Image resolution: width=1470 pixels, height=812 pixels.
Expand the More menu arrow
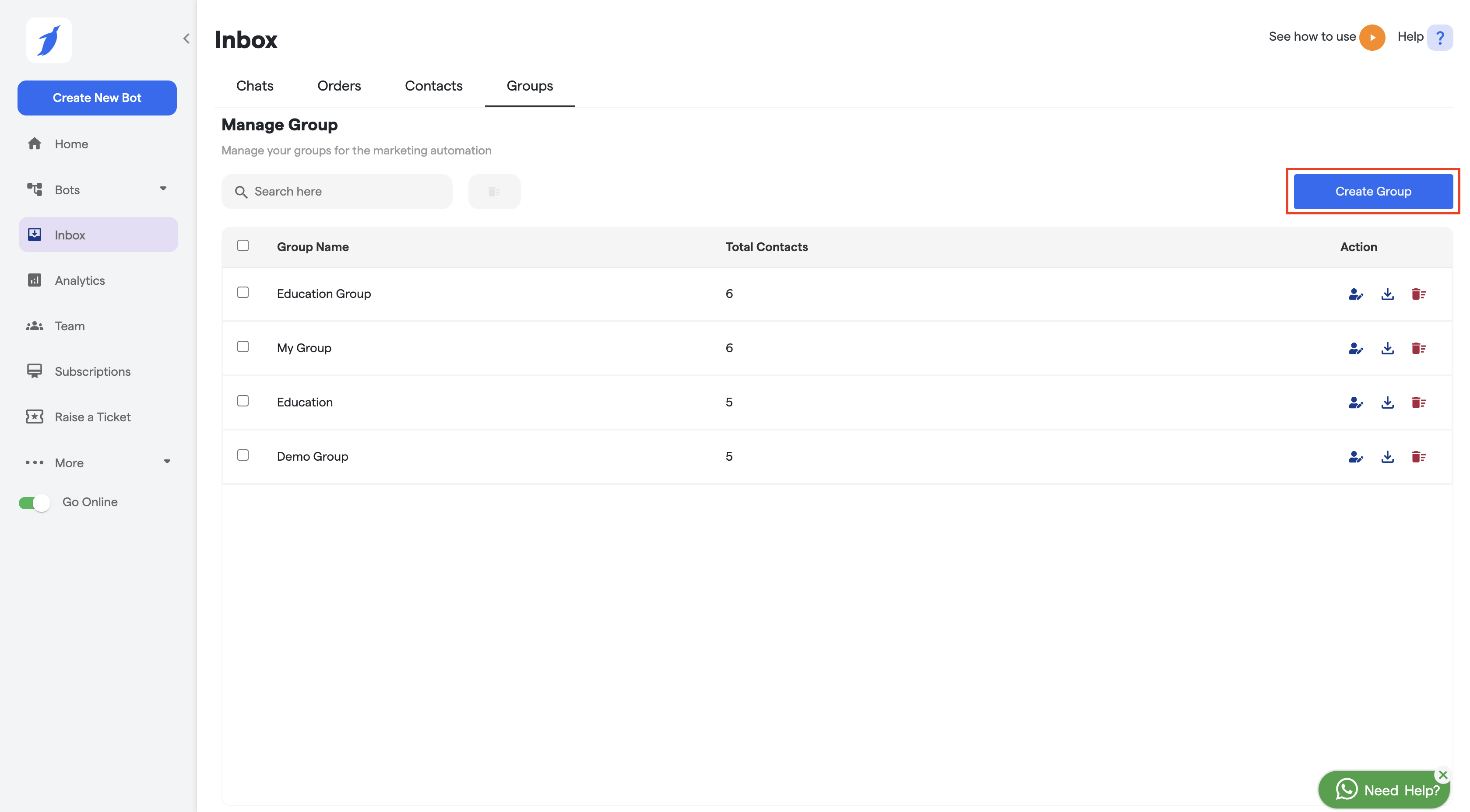click(x=167, y=462)
